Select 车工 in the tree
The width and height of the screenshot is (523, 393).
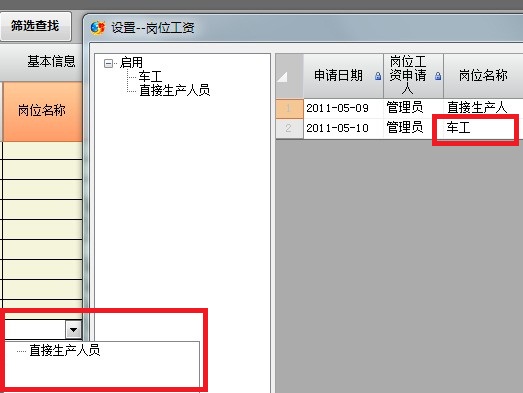(150, 76)
